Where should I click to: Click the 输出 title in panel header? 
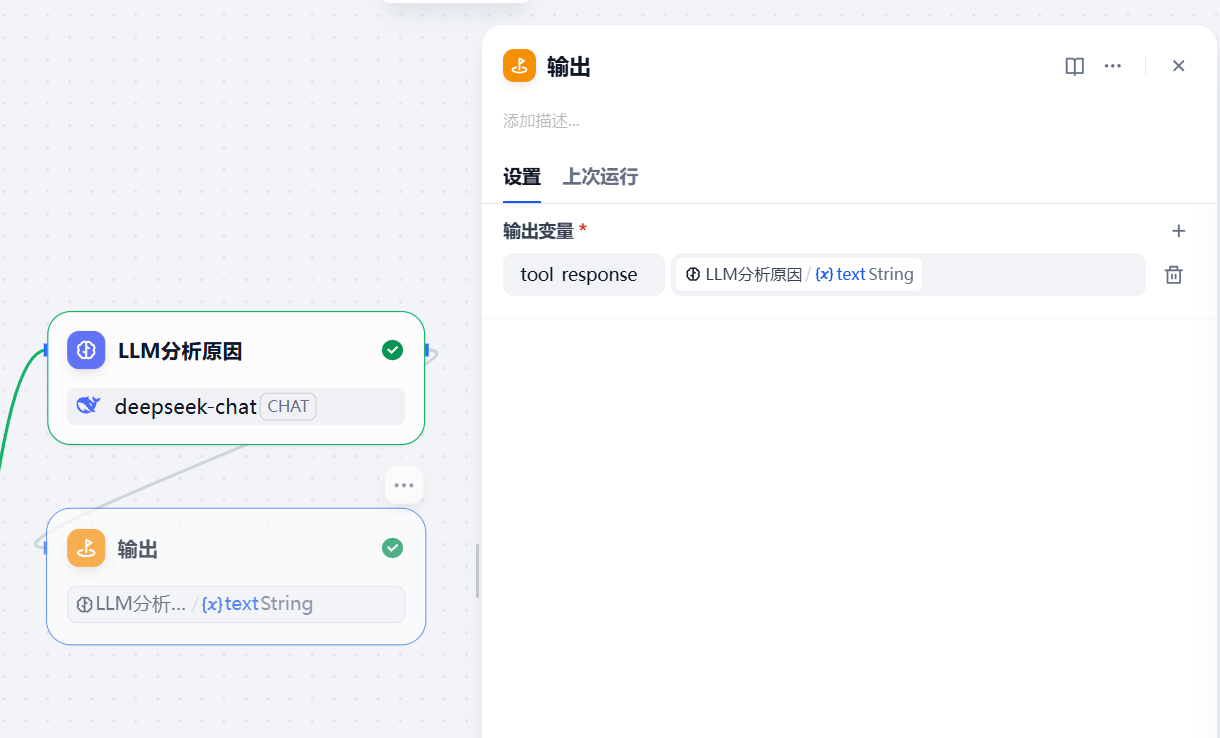tap(568, 67)
